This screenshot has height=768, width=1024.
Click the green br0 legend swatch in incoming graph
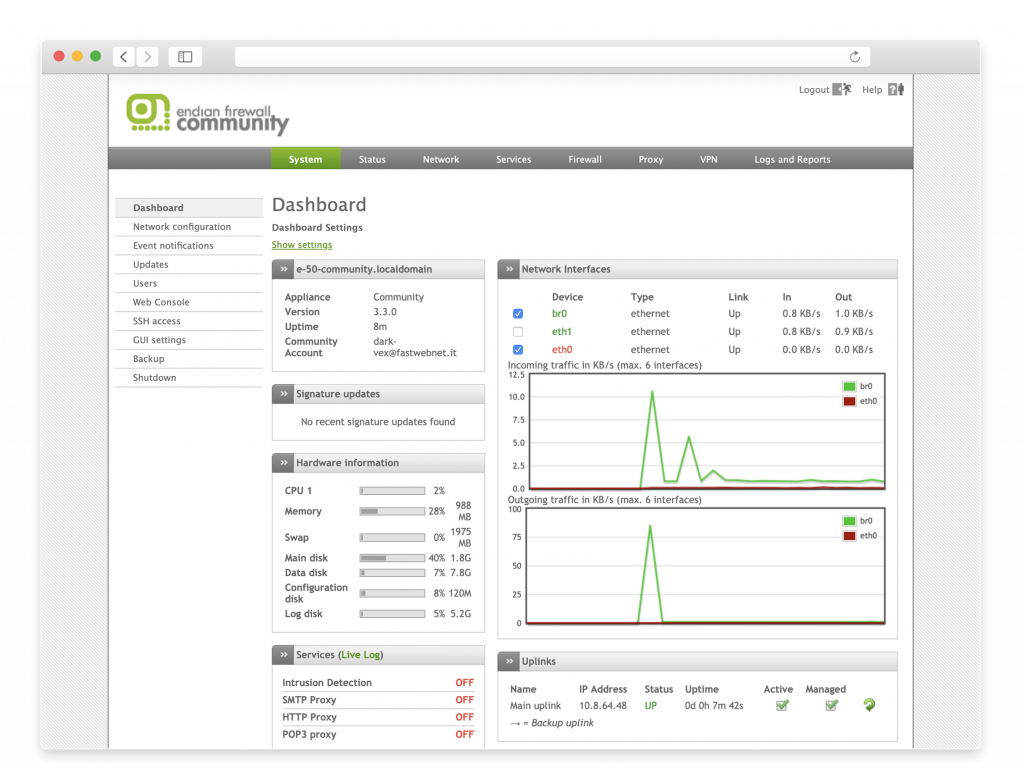(x=850, y=386)
